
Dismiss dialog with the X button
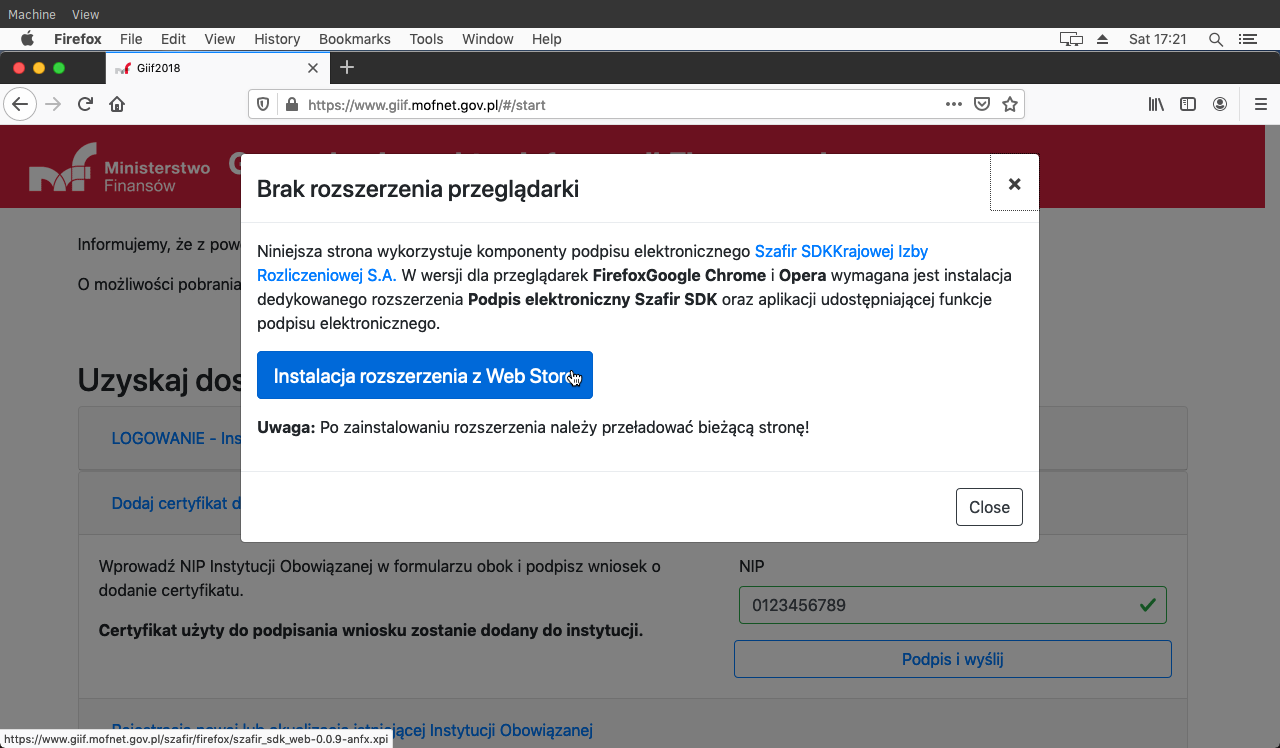(x=1014, y=184)
